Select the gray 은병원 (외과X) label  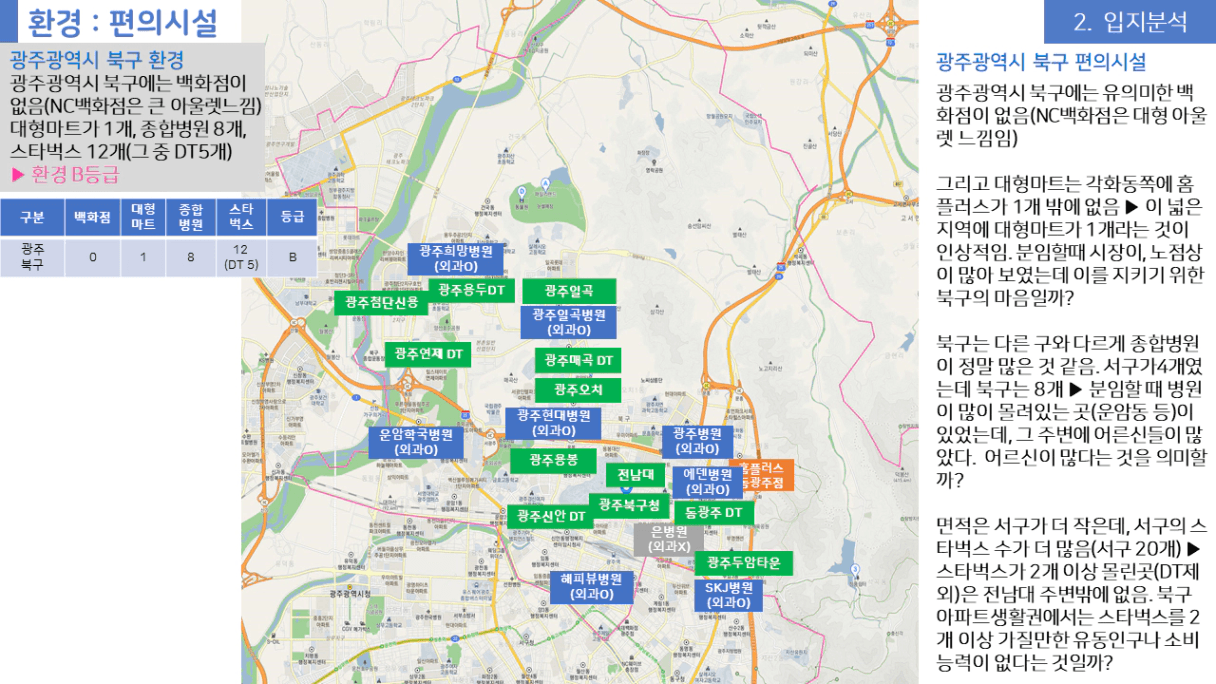point(669,540)
